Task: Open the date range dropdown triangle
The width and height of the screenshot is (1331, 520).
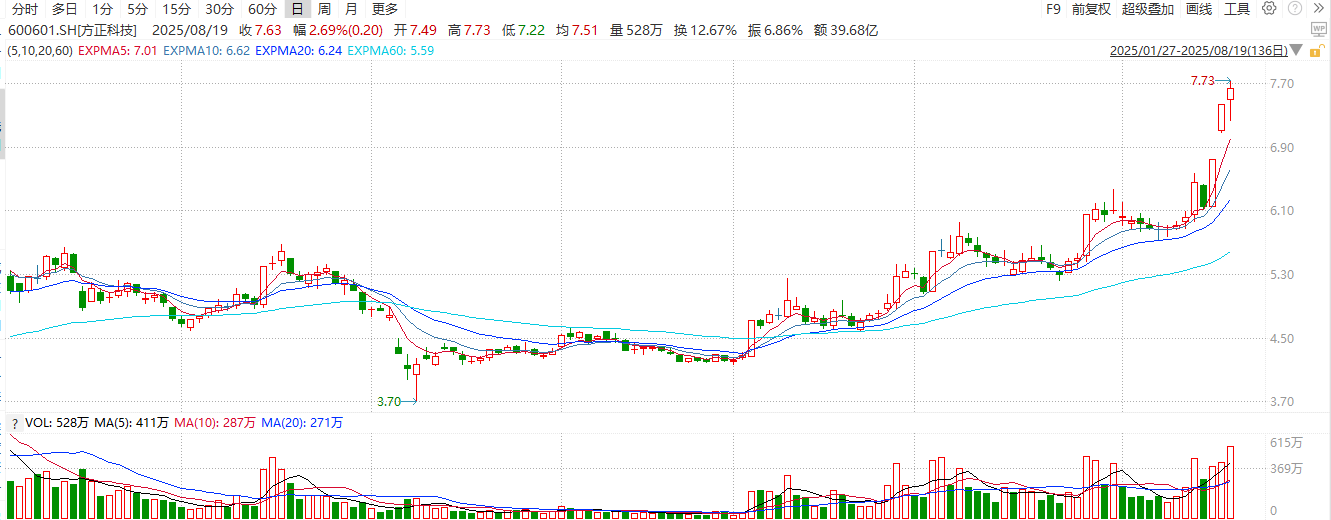Action: 1297,50
